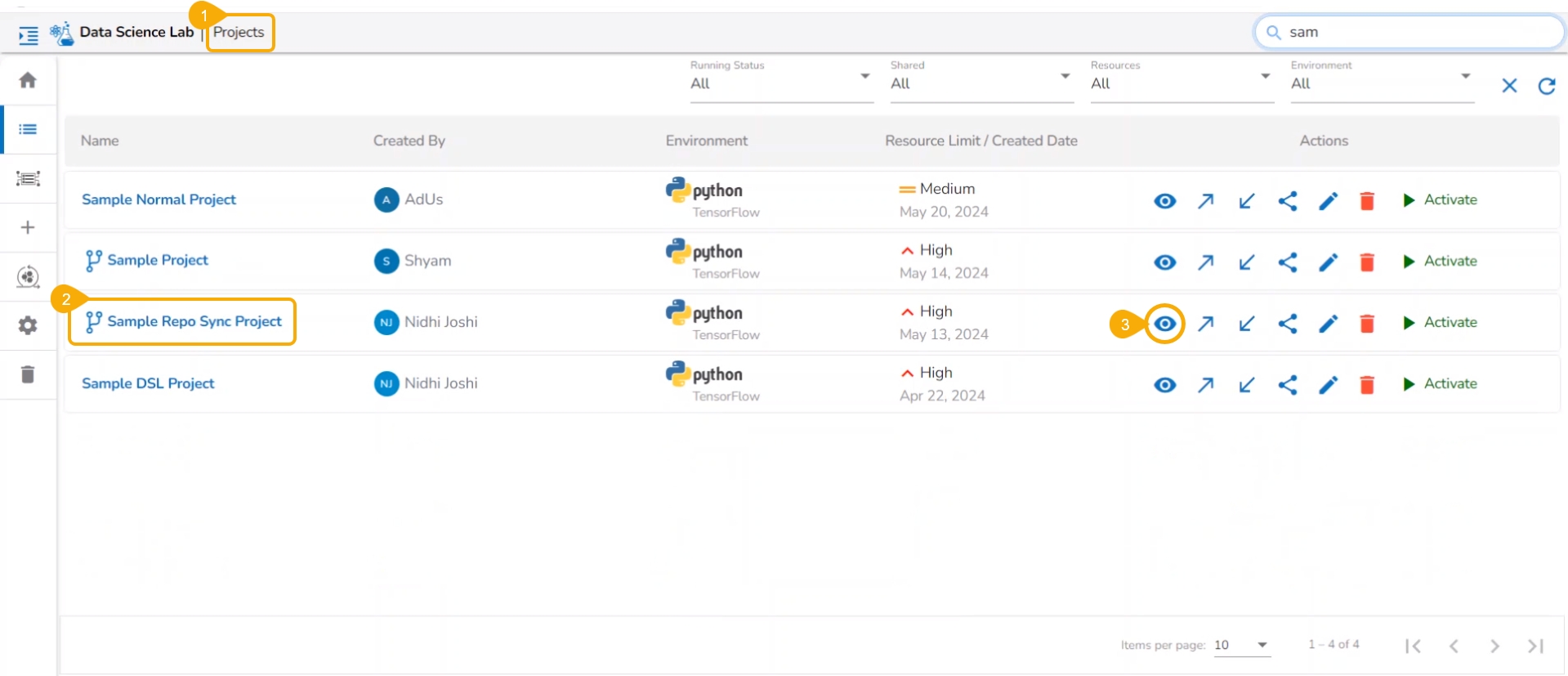
Task: Select the project list view in sidebar
Action: pyautogui.click(x=28, y=129)
